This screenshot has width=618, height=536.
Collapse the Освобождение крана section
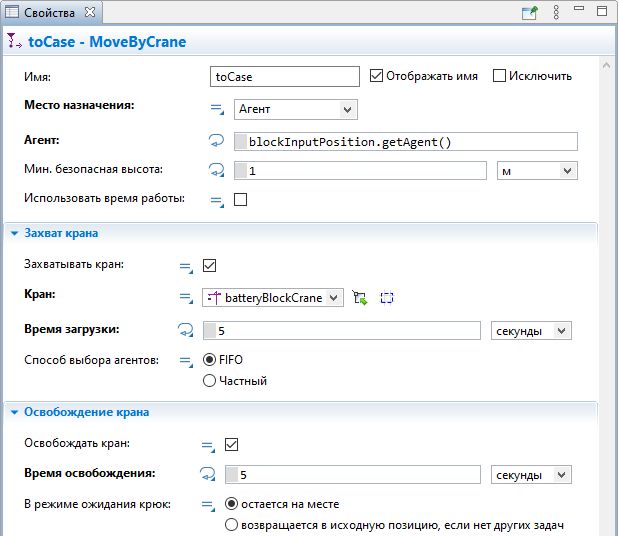click(15, 412)
